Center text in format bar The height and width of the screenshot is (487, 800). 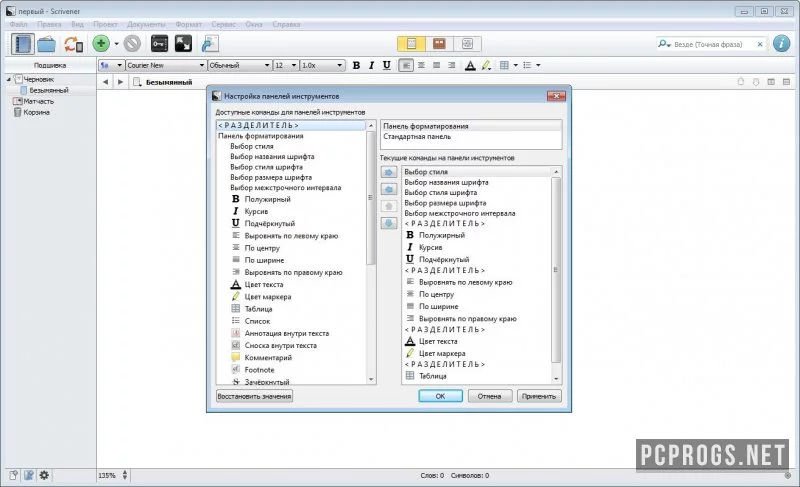point(421,65)
